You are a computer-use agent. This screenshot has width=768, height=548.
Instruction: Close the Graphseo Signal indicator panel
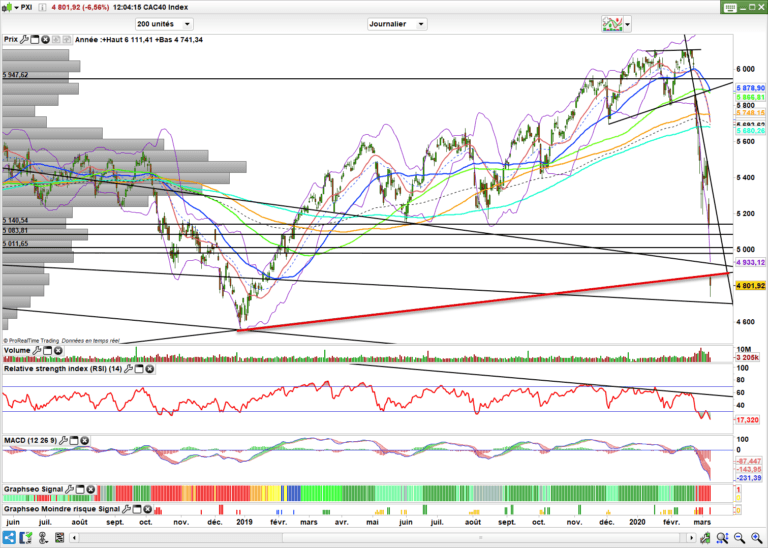pyautogui.click(x=91, y=490)
